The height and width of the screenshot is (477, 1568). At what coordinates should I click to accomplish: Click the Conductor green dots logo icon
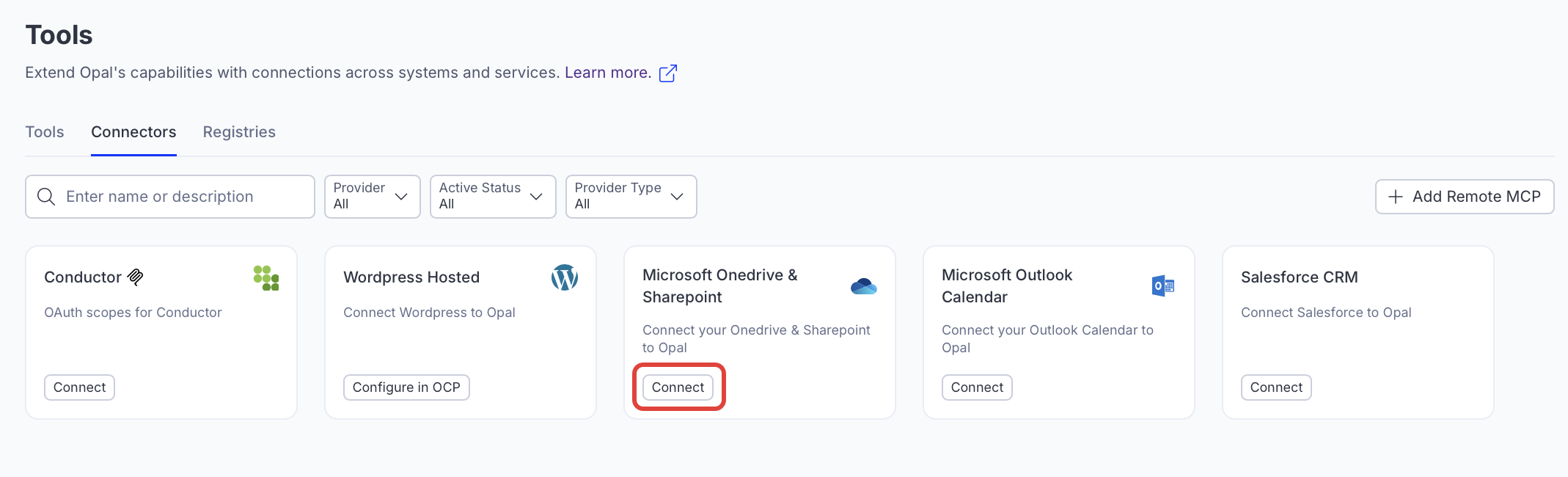(265, 278)
